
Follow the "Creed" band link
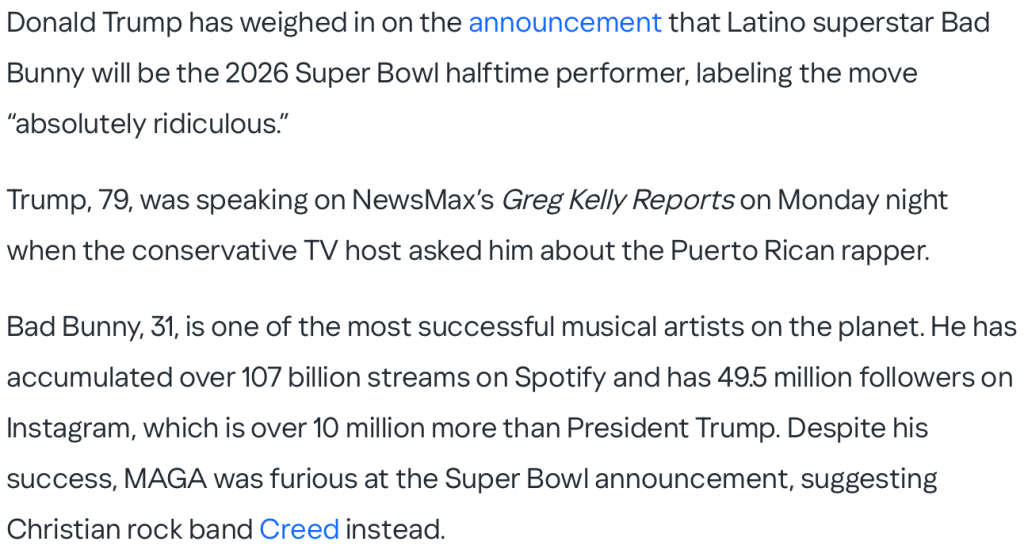click(299, 528)
